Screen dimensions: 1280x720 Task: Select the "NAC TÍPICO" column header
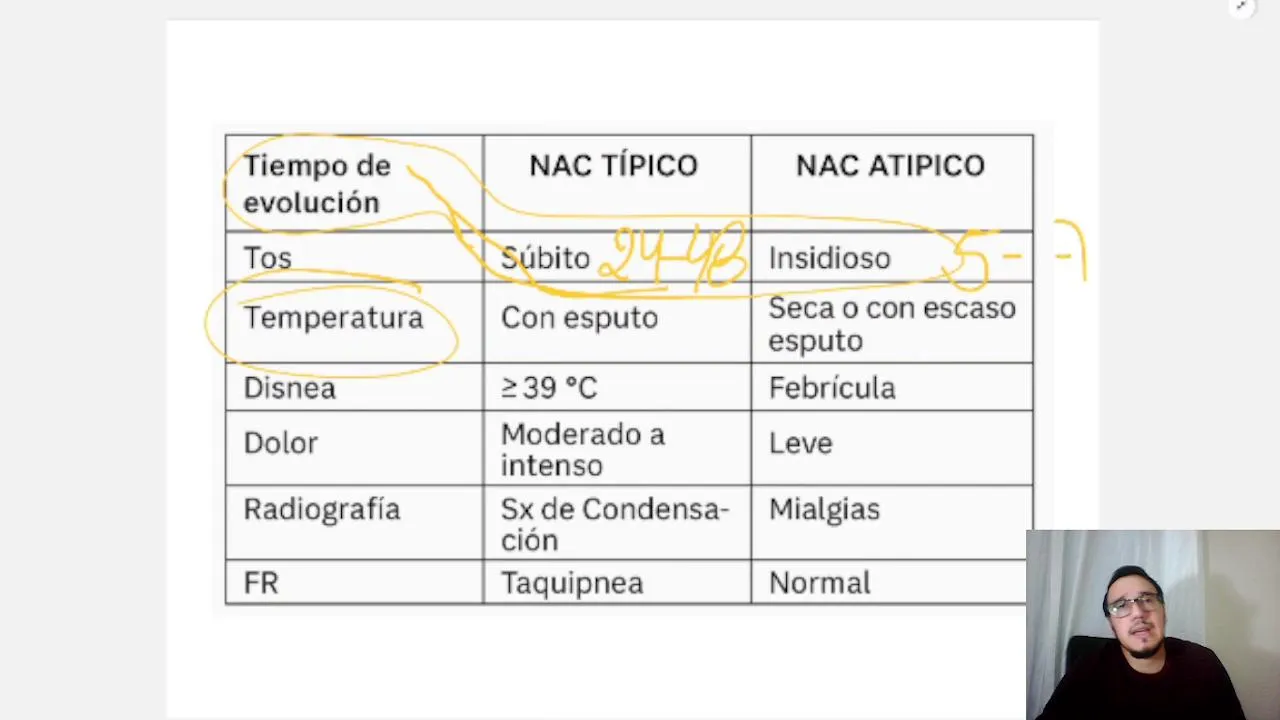pyautogui.click(x=613, y=166)
